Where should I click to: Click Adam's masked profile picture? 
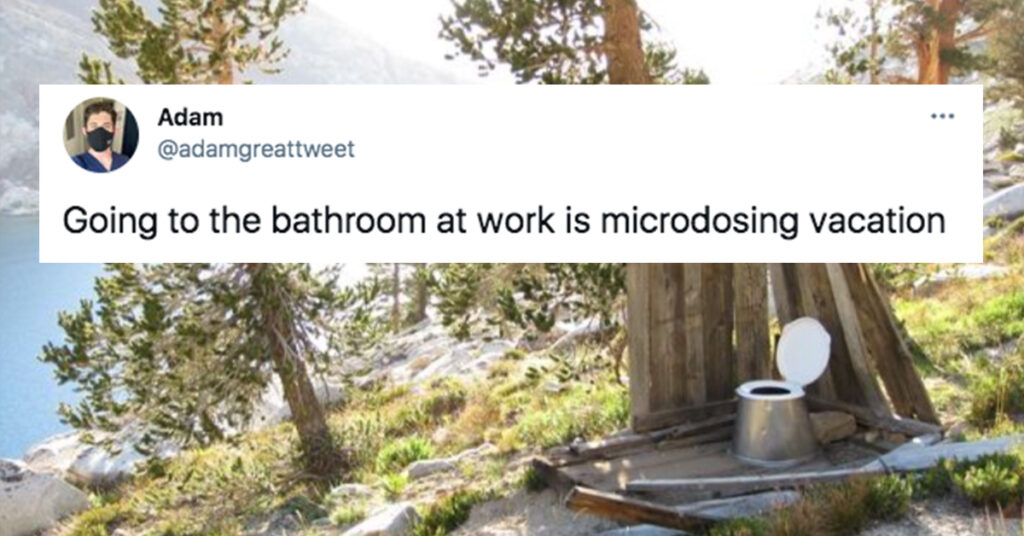pyautogui.click(x=101, y=135)
